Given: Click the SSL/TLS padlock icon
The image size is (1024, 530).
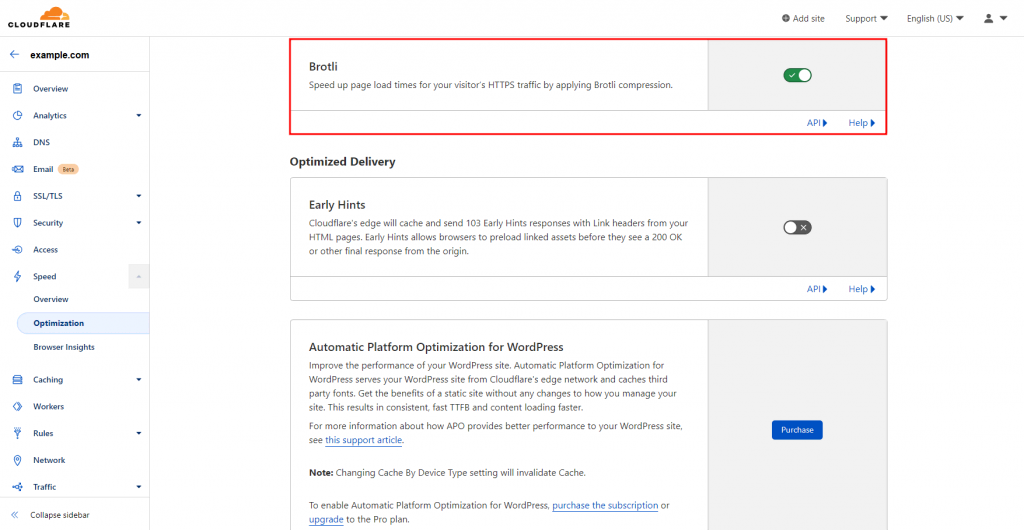Looking at the screenshot, I should pyautogui.click(x=18, y=196).
